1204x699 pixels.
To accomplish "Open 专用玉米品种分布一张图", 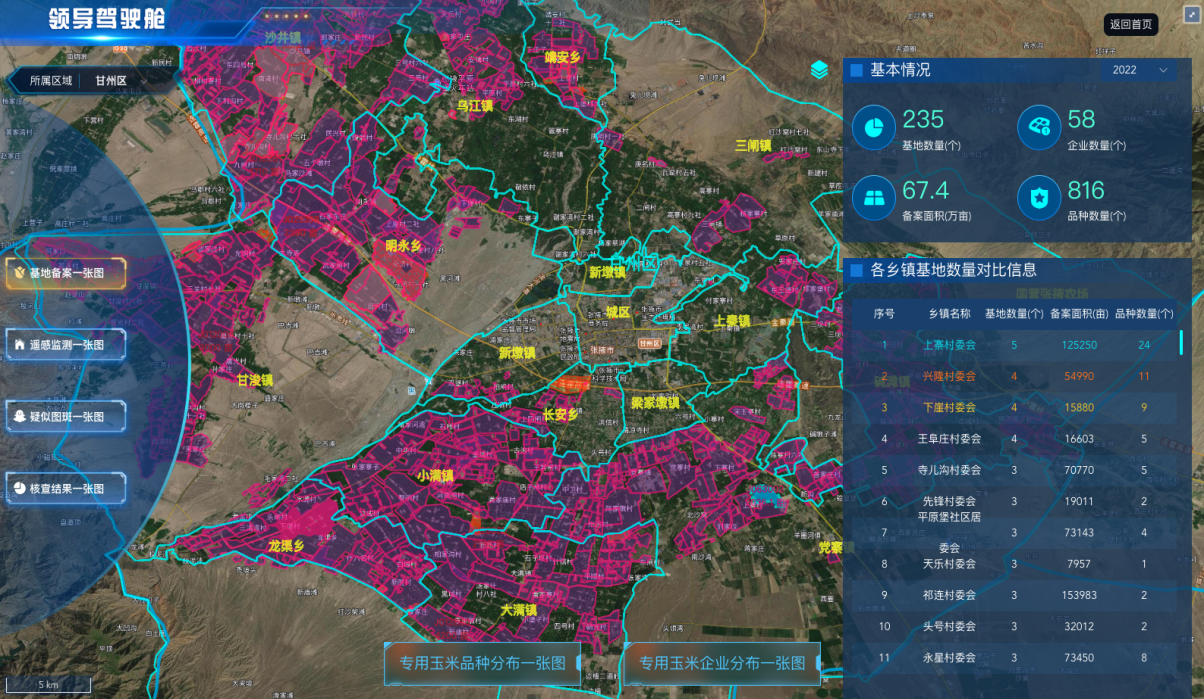I will point(482,663).
